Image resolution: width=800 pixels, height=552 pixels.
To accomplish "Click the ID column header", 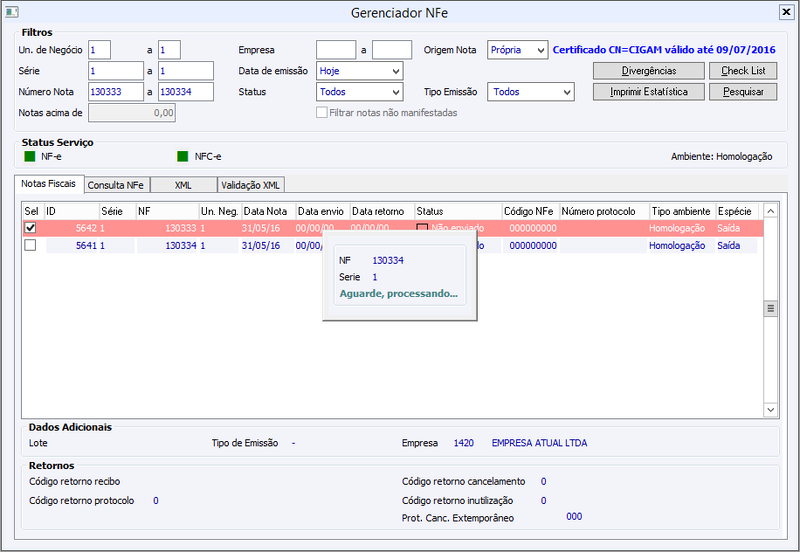I will point(71,211).
